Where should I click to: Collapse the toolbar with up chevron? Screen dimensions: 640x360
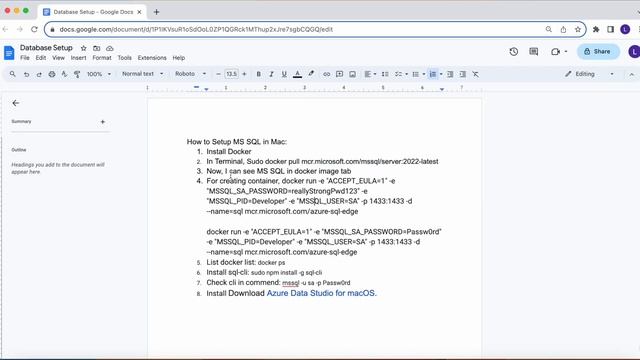coord(631,74)
